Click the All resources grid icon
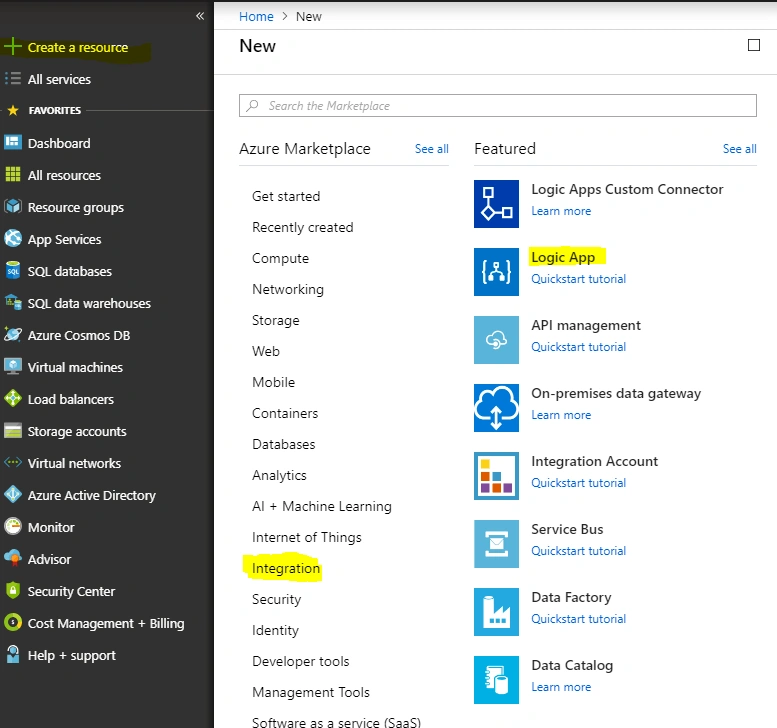The image size is (777, 728). (x=13, y=175)
